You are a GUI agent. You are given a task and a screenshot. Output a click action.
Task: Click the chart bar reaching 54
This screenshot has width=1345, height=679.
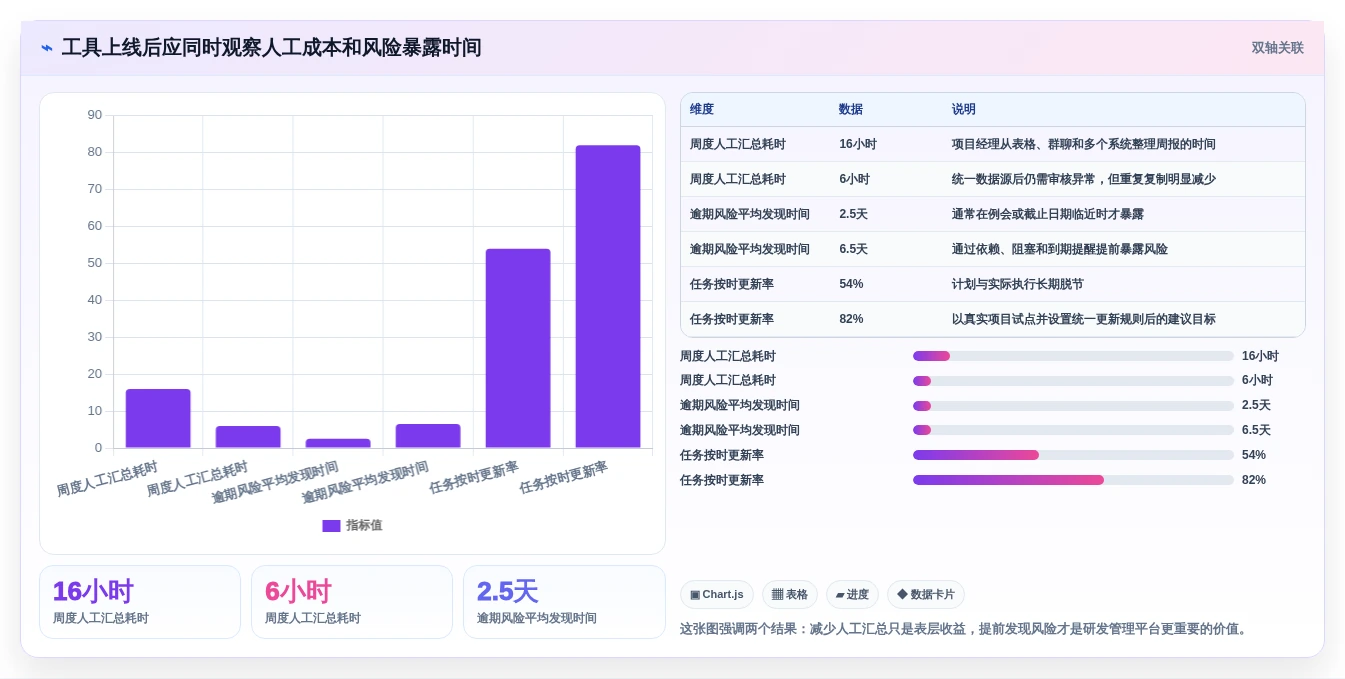pos(518,348)
